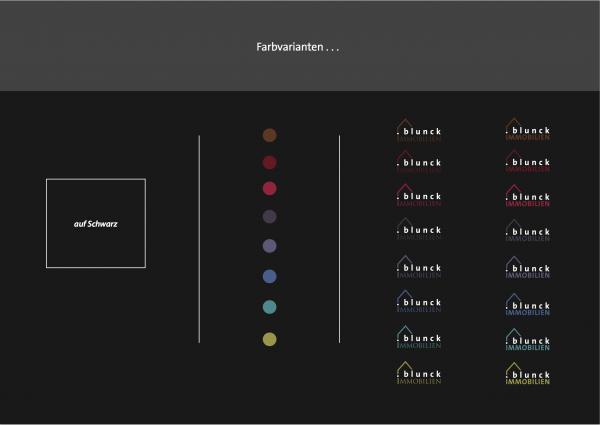
Task: Click the yellow-roof logo with dim IMMOBILIEN text
Action: coord(418,374)
